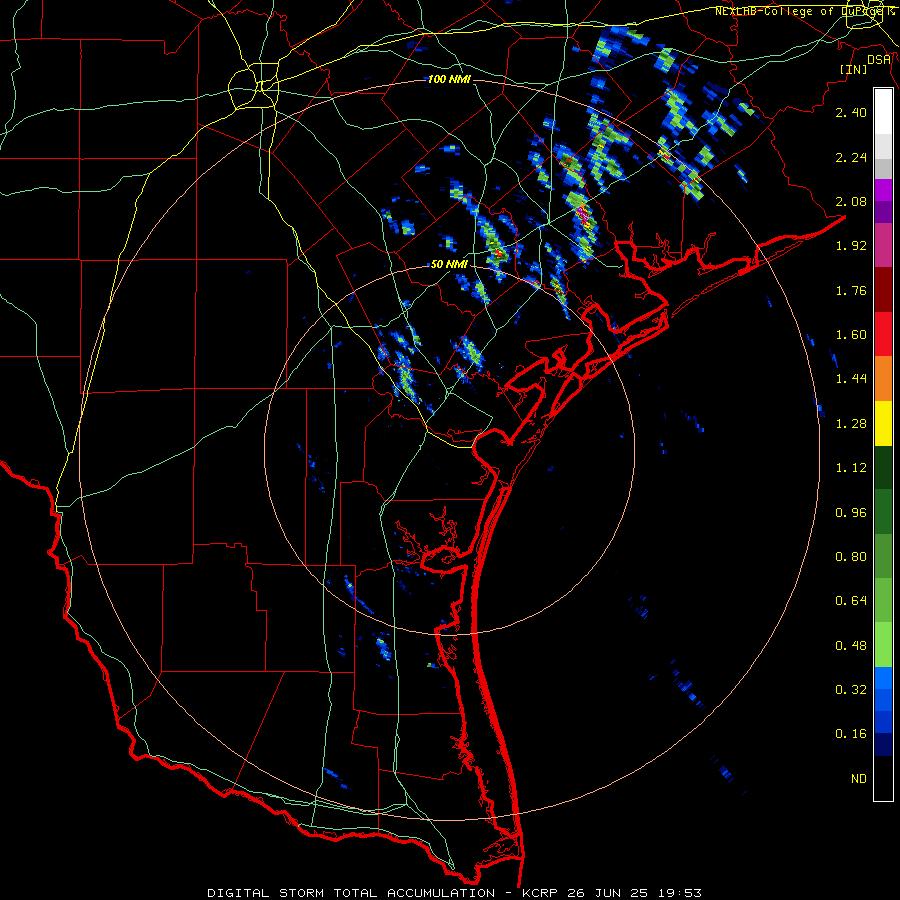
Task: Click the [IN] units label
Action: point(853,69)
